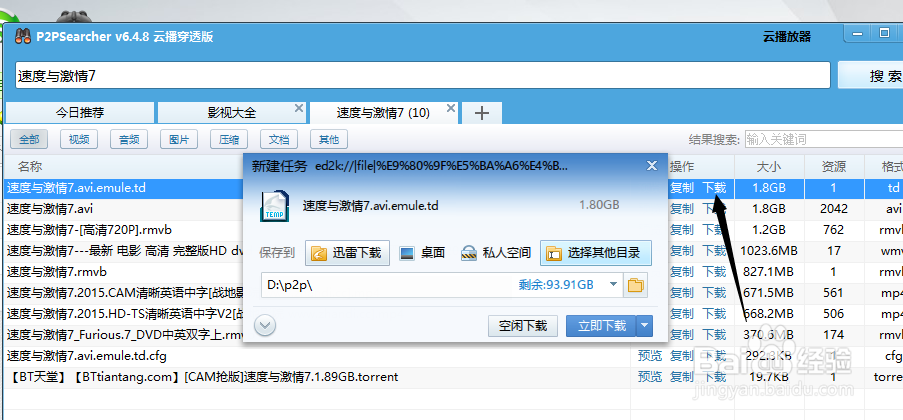Image resolution: width=903 pixels, height=420 pixels.
Task: Click the 搜索 button
Action: tap(871, 75)
